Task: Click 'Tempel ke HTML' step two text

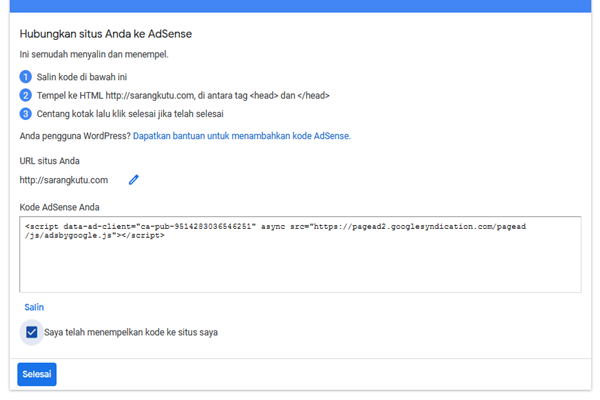Action: coord(183,95)
